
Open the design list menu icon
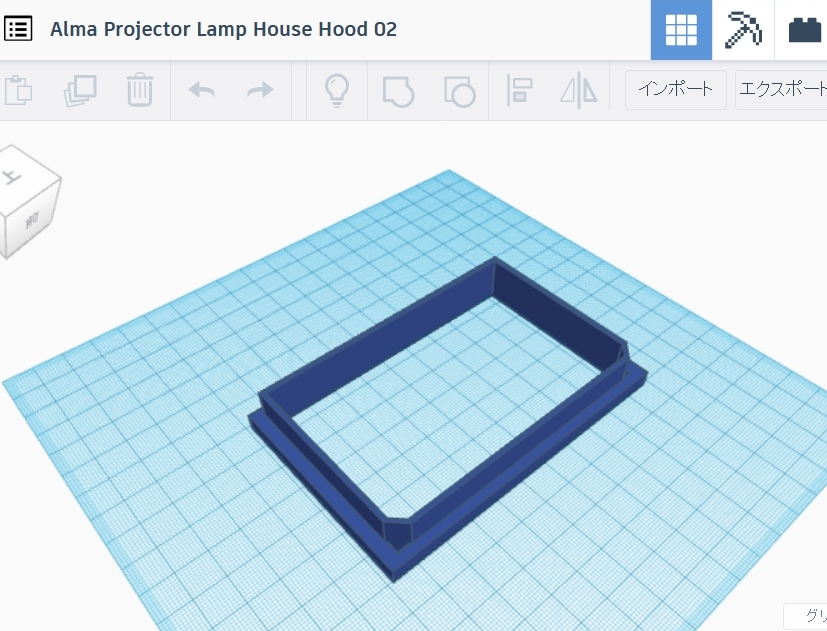18,29
